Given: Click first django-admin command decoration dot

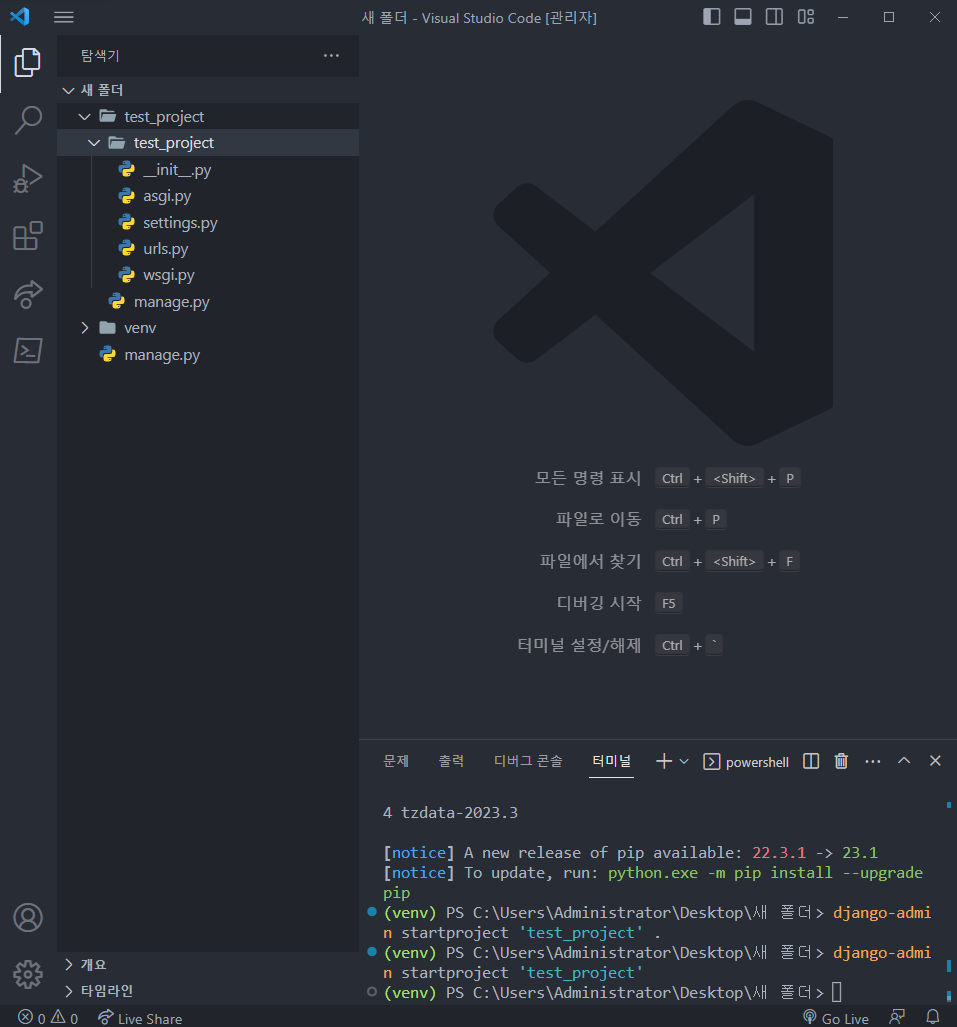Looking at the screenshot, I should (372, 912).
